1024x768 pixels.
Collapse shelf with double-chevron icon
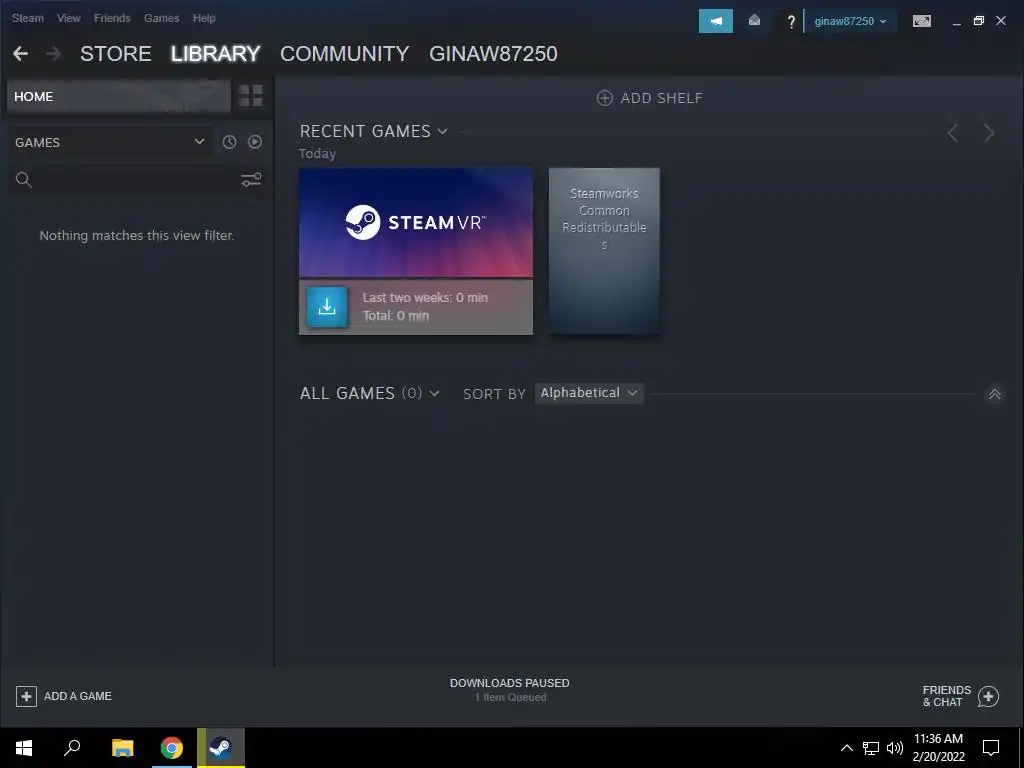995,394
